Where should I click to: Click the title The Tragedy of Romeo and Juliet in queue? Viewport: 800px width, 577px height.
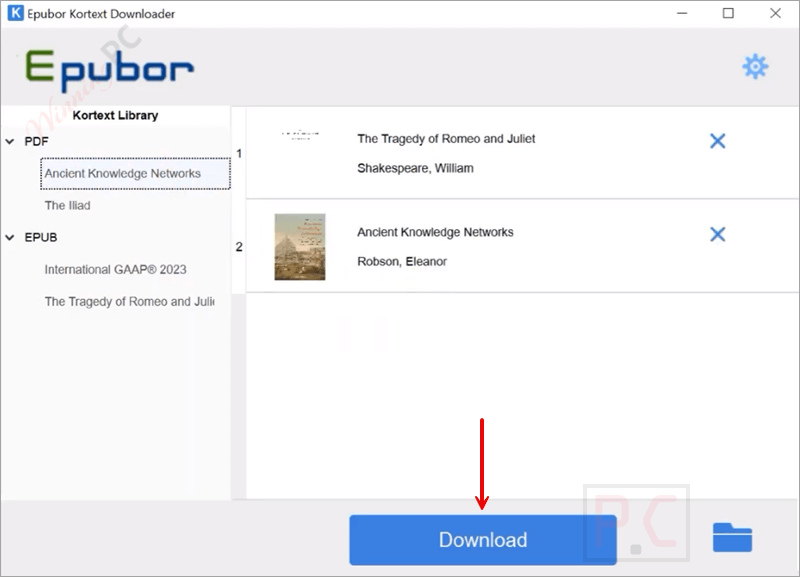446,139
